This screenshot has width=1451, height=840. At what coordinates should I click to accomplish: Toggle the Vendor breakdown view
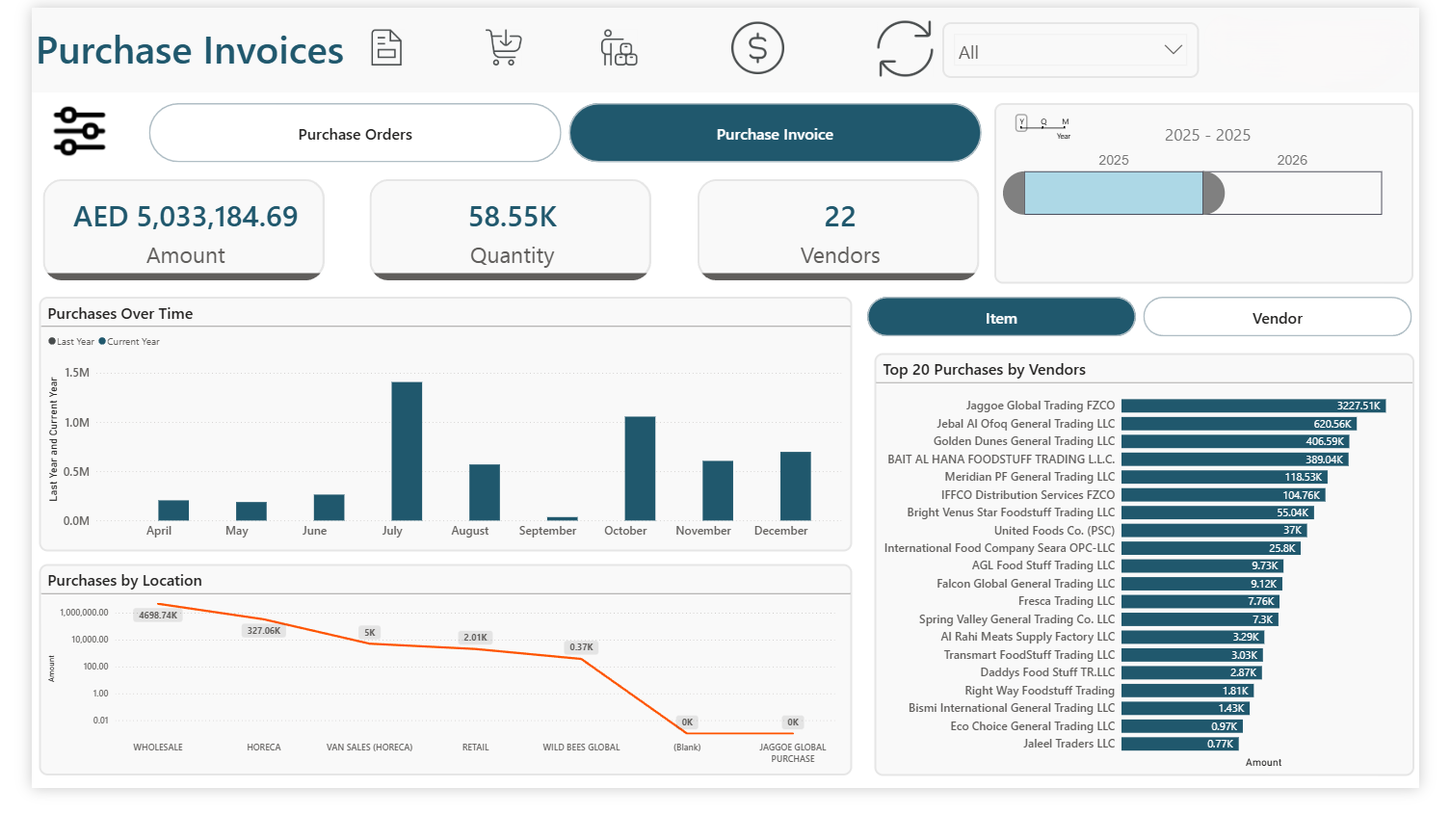click(1277, 317)
